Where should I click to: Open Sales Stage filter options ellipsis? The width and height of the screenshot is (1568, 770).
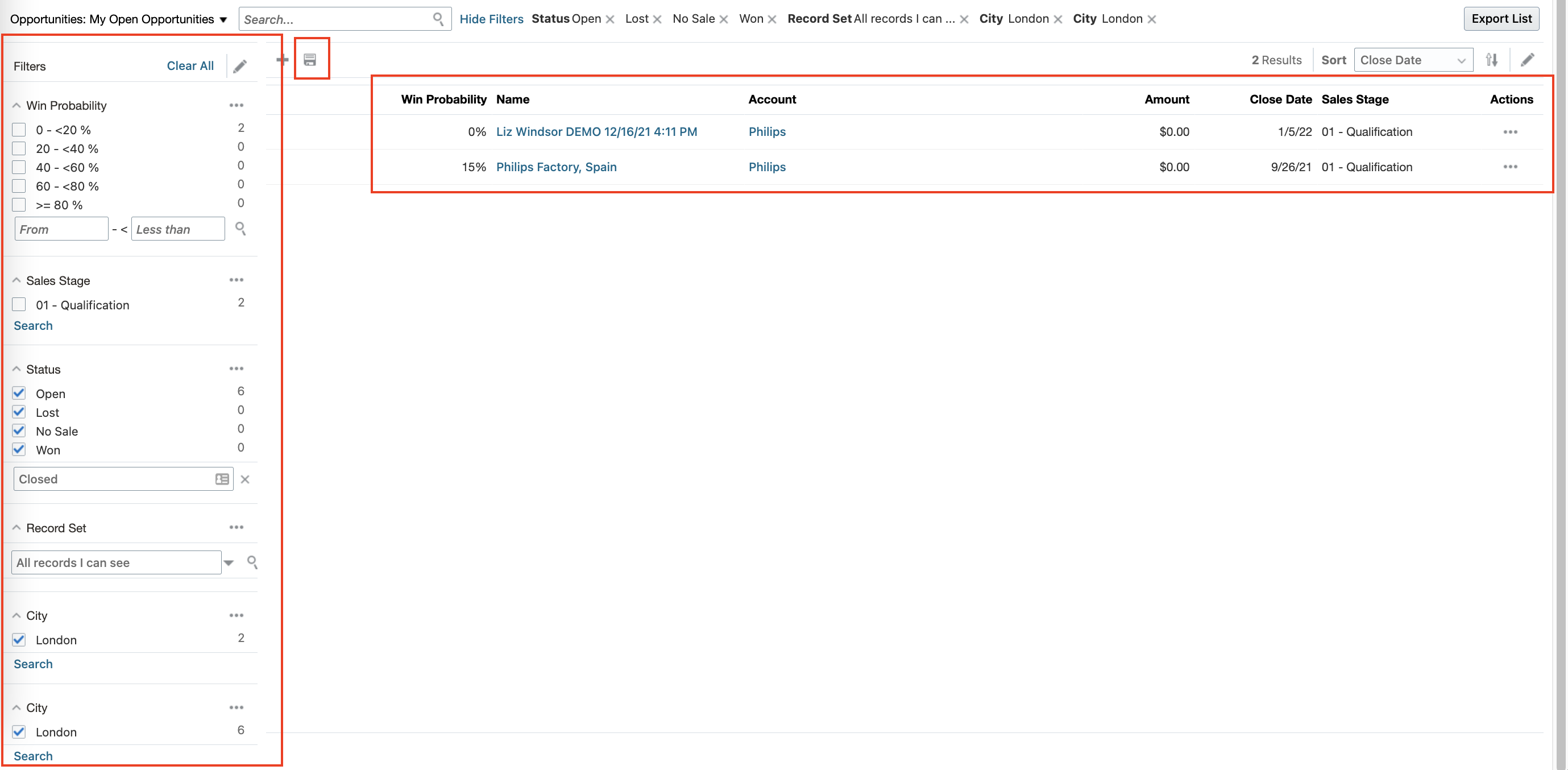236,280
